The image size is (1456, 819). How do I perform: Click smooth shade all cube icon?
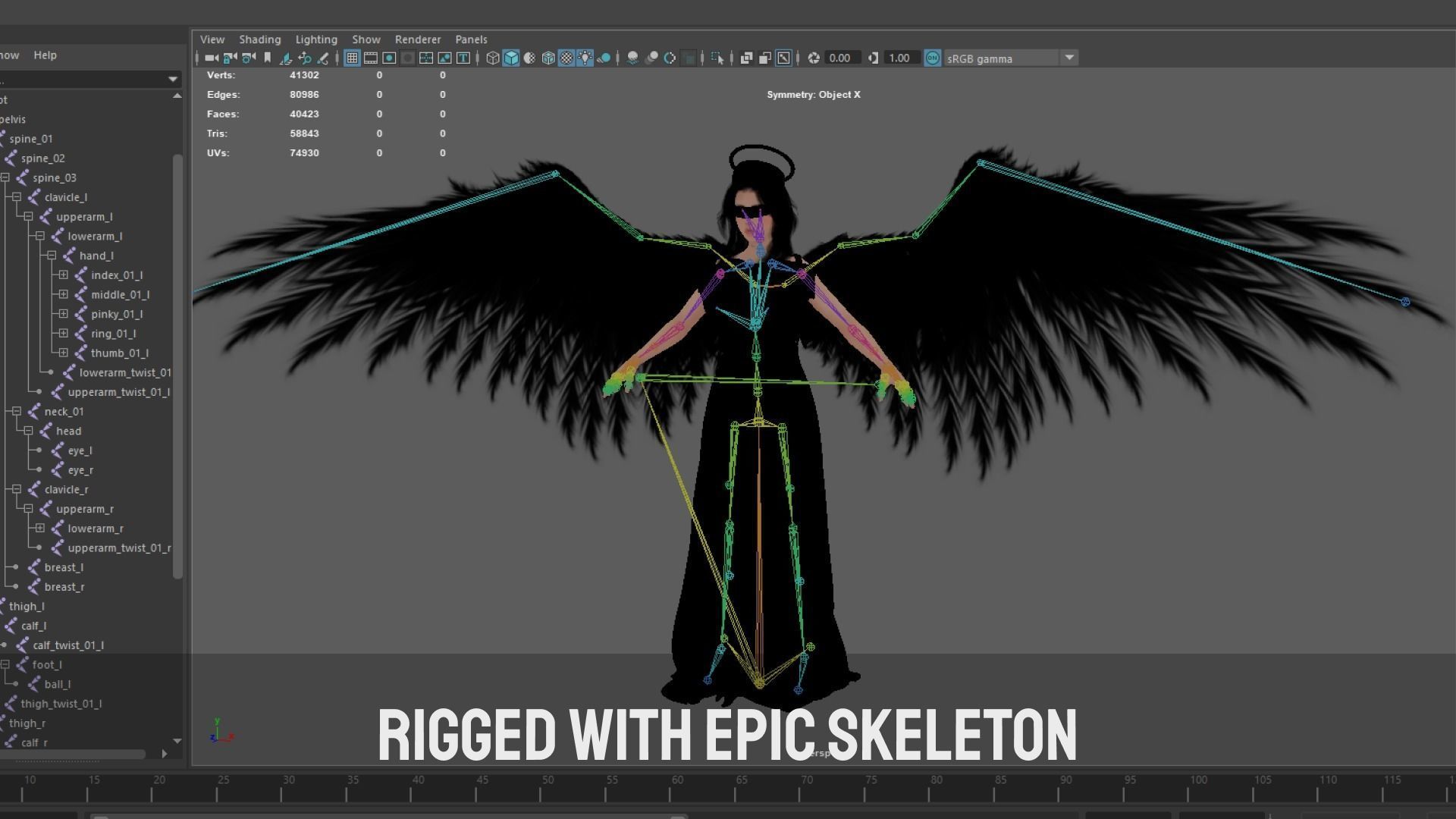(511, 58)
